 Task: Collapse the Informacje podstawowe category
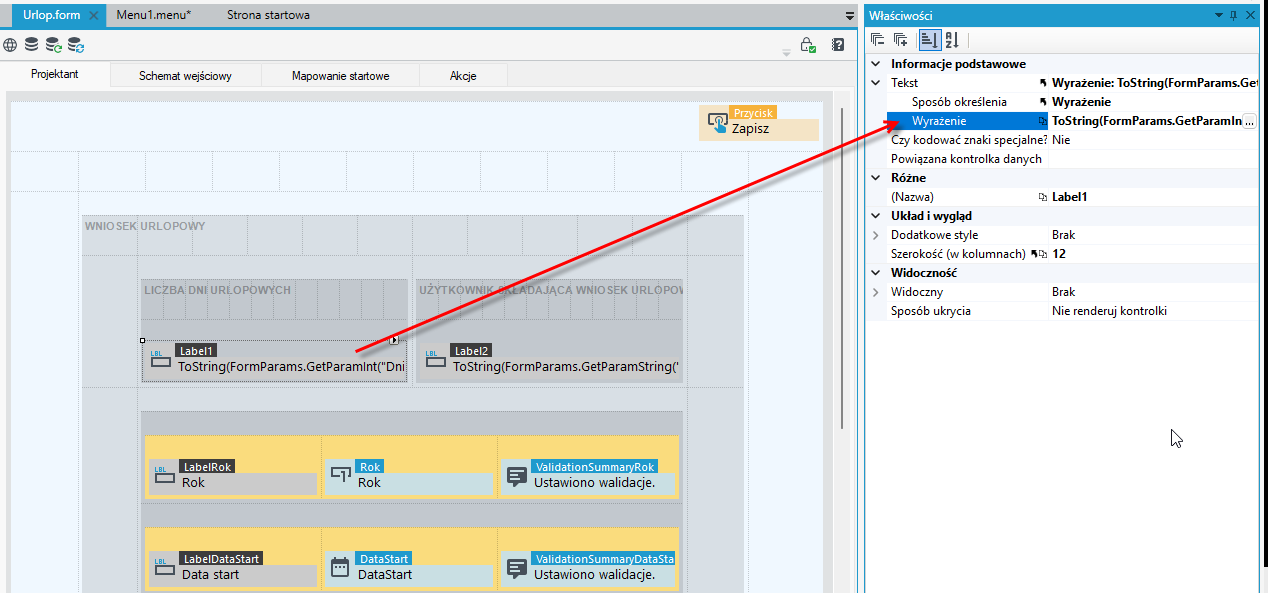pos(876,64)
